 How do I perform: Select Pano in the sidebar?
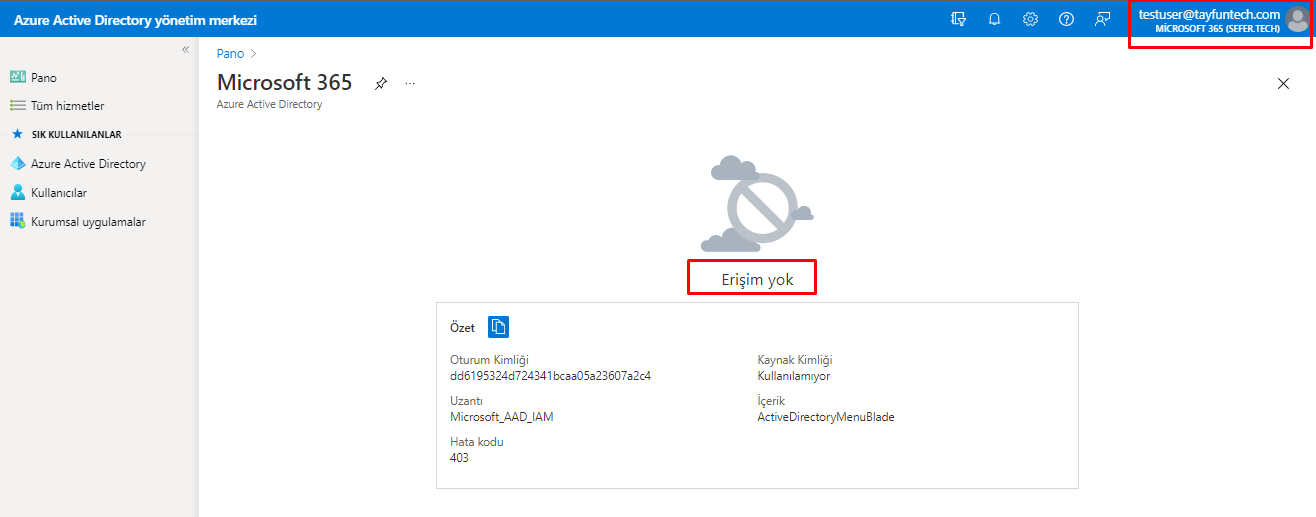pos(44,77)
